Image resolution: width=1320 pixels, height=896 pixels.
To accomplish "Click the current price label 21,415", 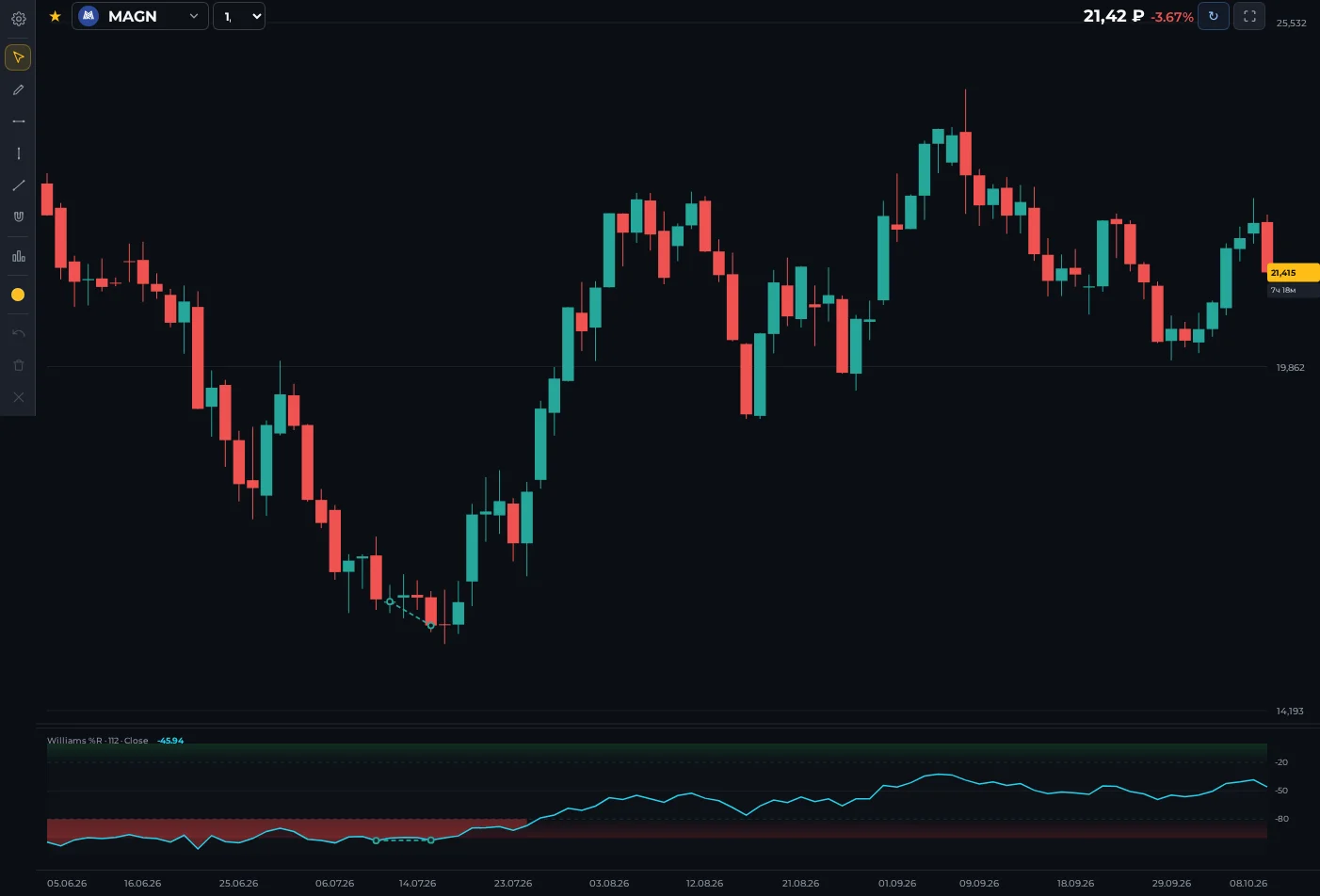I will [1292, 273].
